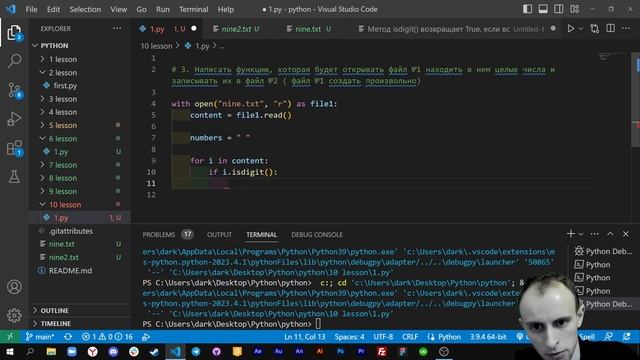
Task: Open editor More Actions ellipsis
Action: pos(626,28)
